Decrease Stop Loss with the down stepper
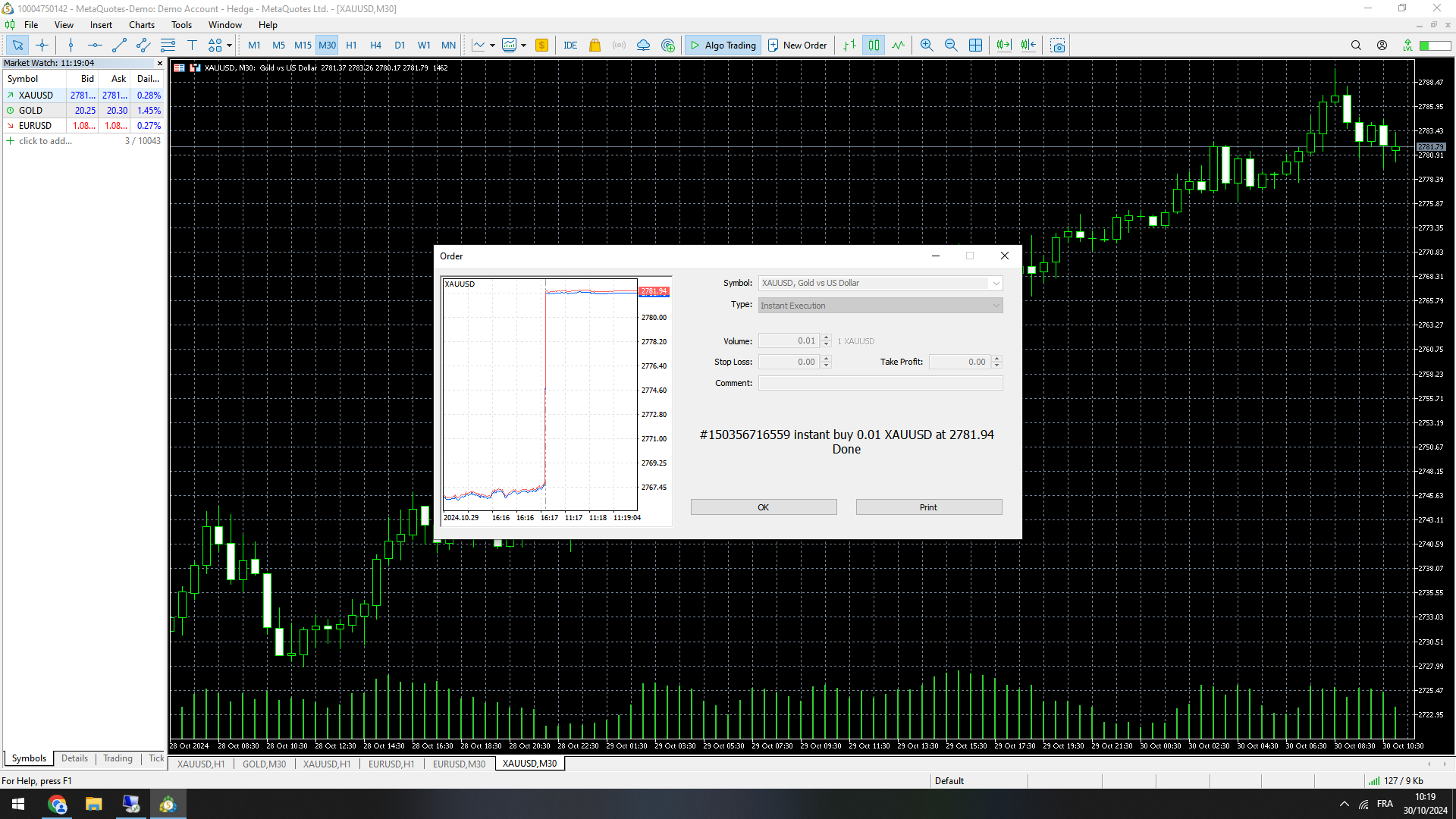1456x819 pixels. [x=827, y=366]
